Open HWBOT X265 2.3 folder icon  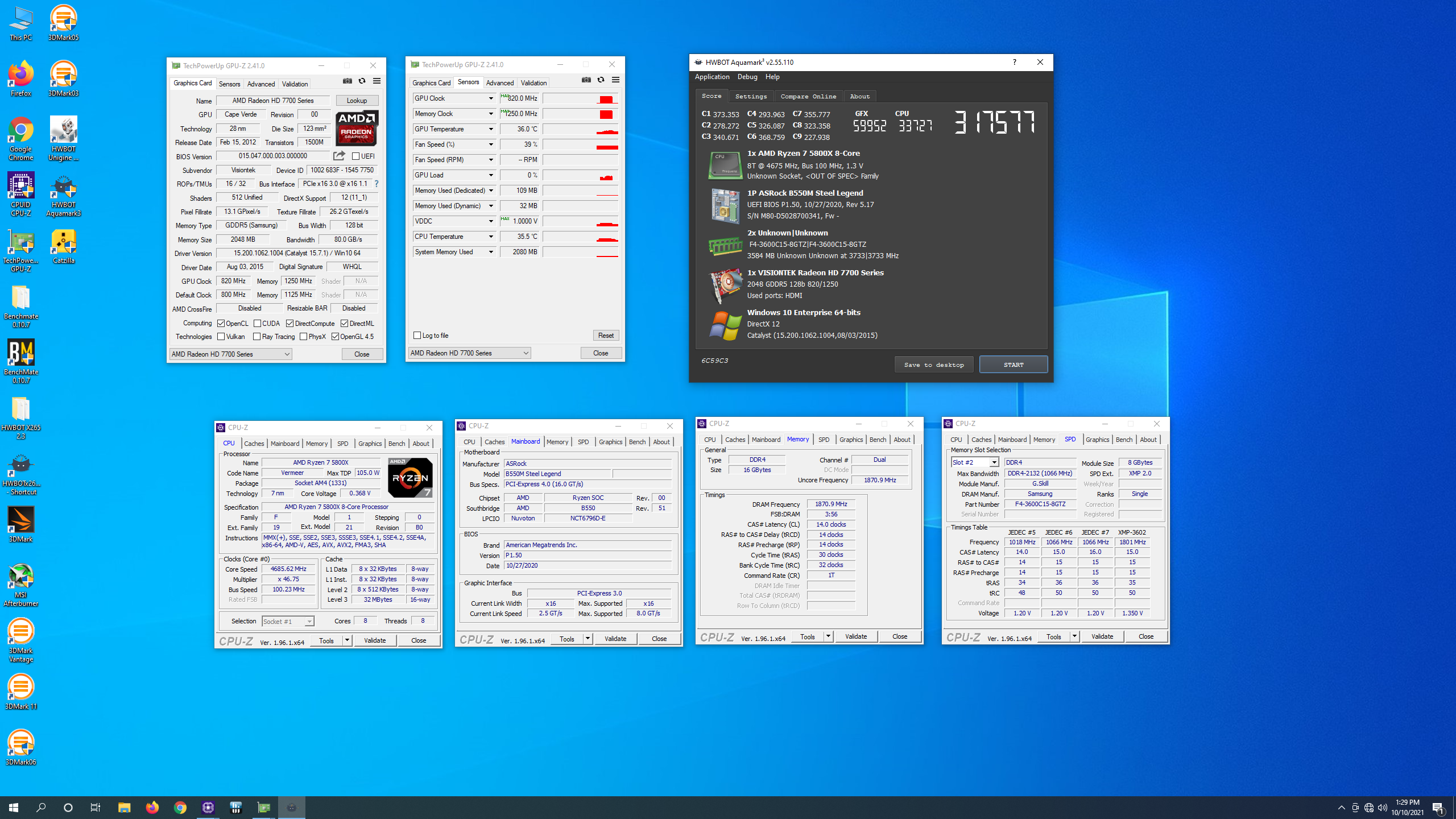click(21, 417)
